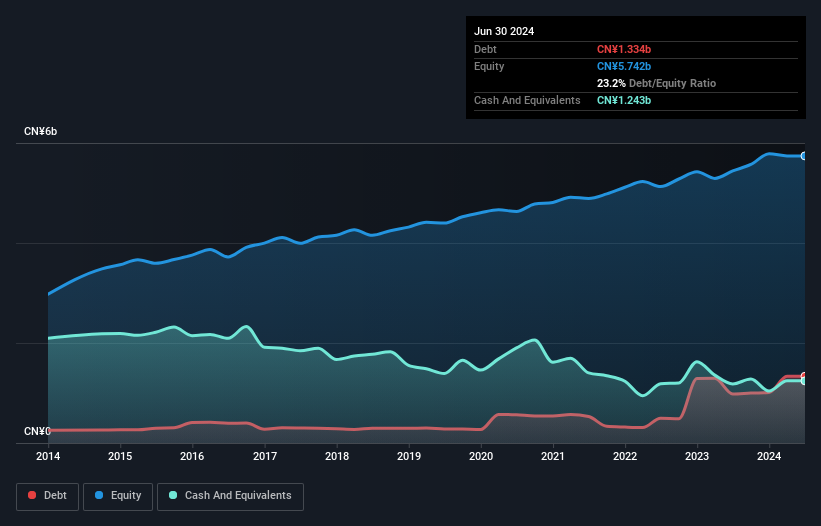
Task: Click the Cash And Equivalents endpoint marker
Action: [804, 381]
